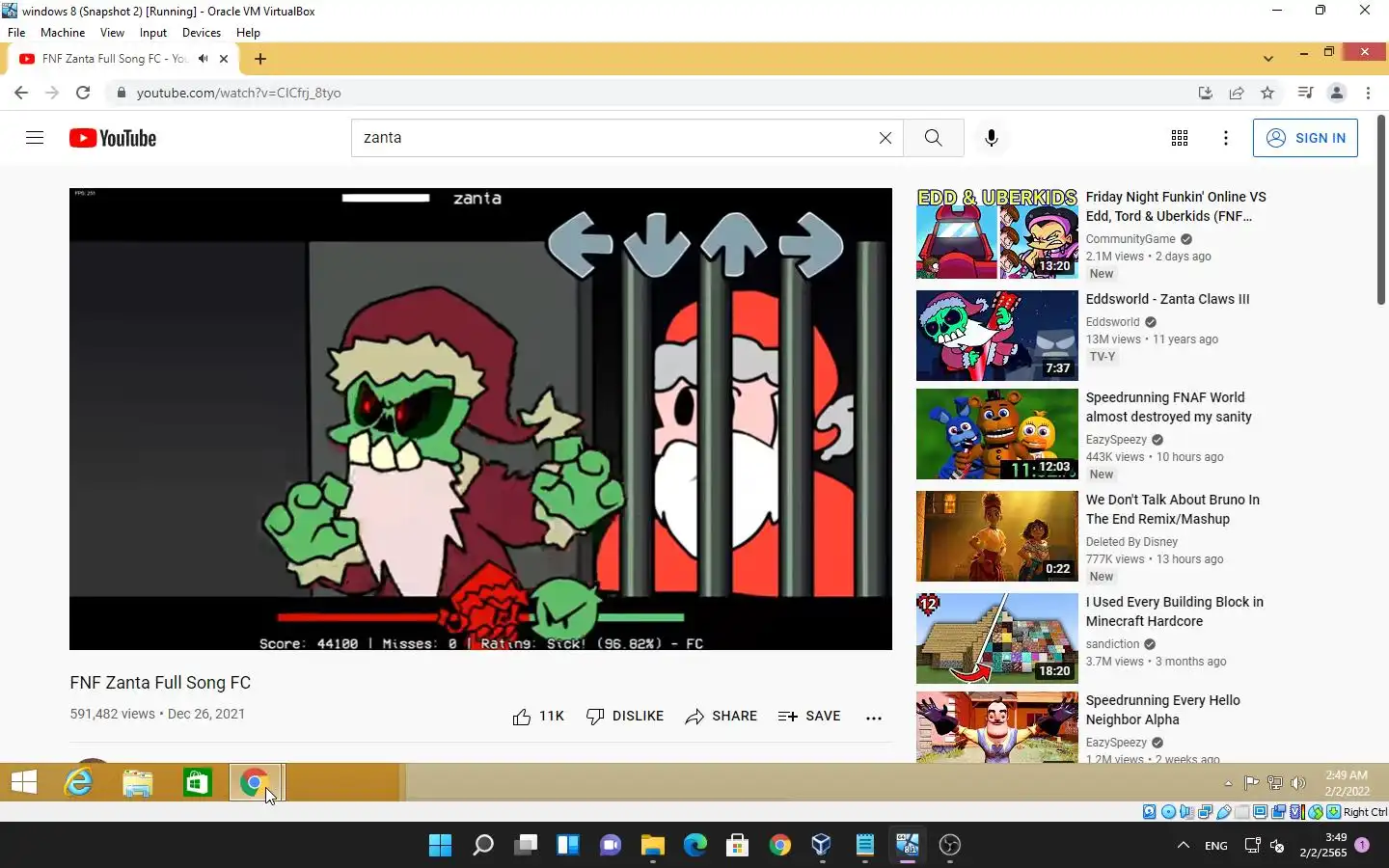
Task: Click DISLIKE under the video
Action: (x=625, y=717)
